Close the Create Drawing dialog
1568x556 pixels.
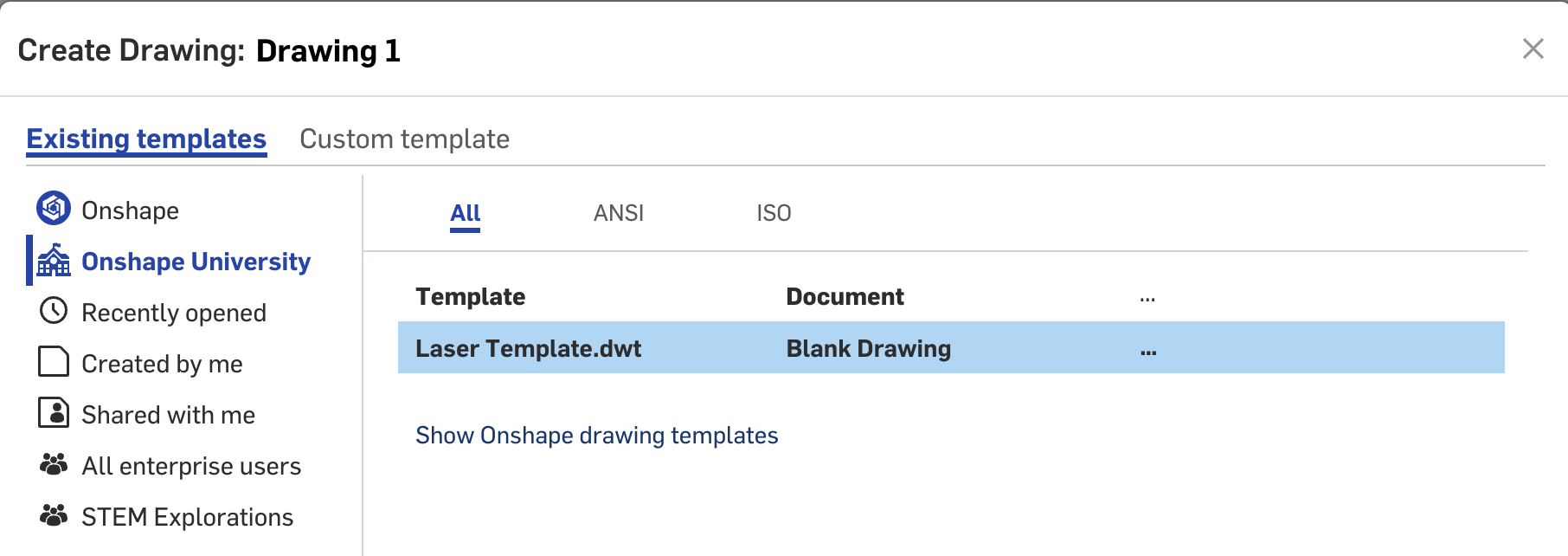(1533, 48)
